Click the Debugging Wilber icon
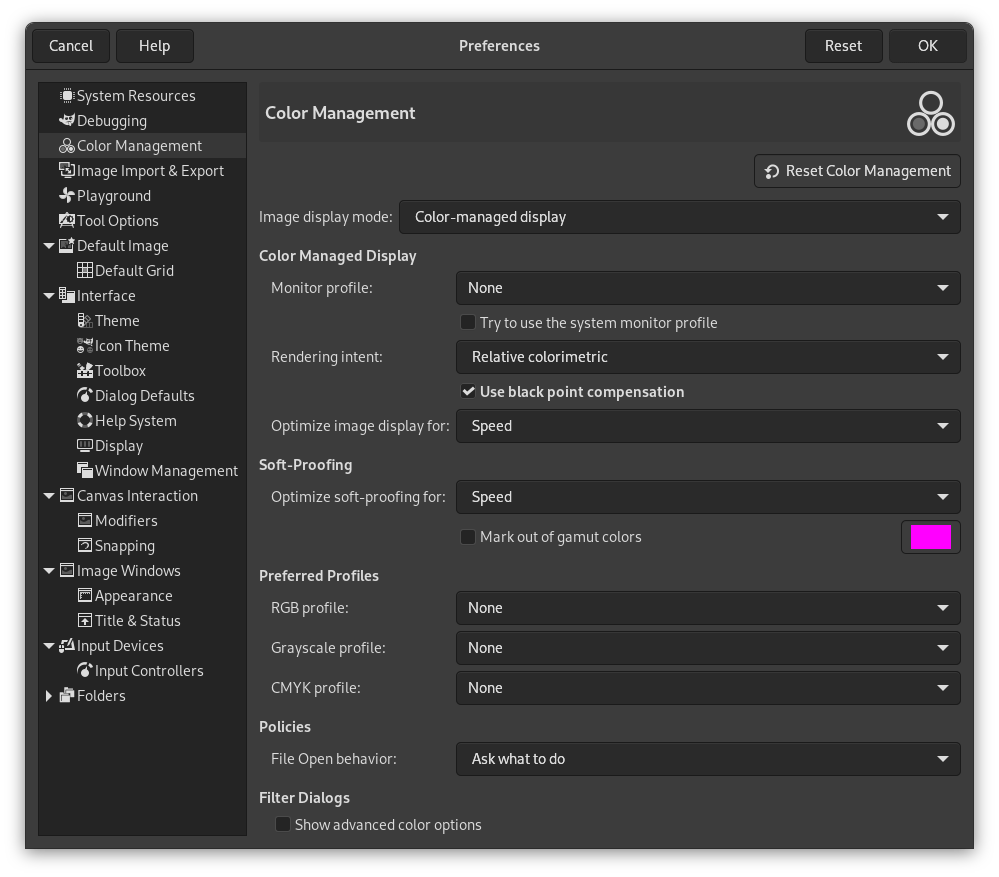The width and height of the screenshot is (999, 877). pos(67,120)
